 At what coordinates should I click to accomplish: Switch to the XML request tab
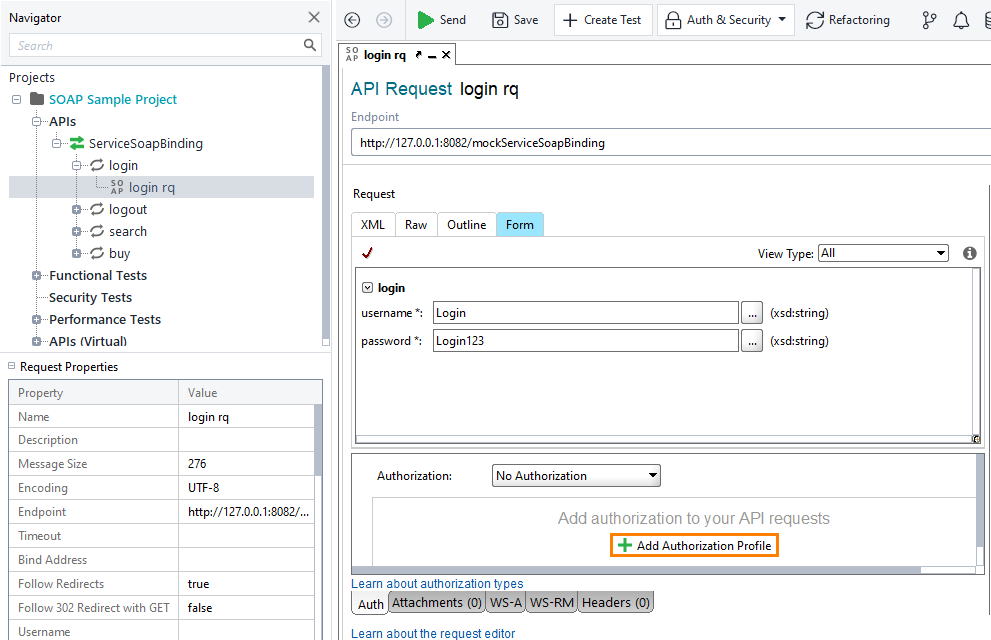(x=372, y=224)
